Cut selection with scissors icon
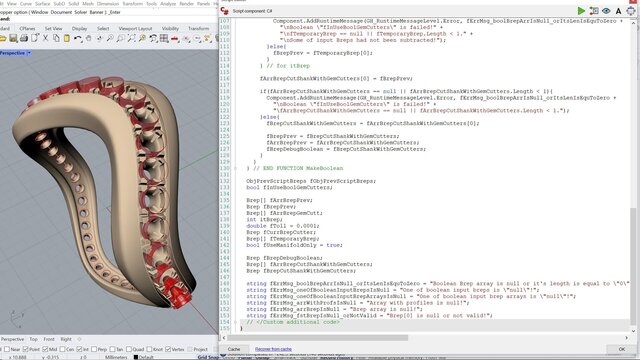Viewport: 640px width, 360px height. (x=45, y=38)
